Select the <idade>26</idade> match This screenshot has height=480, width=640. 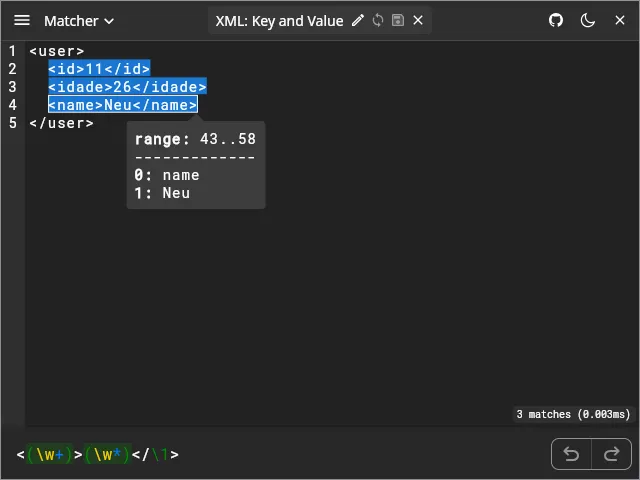point(127,87)
